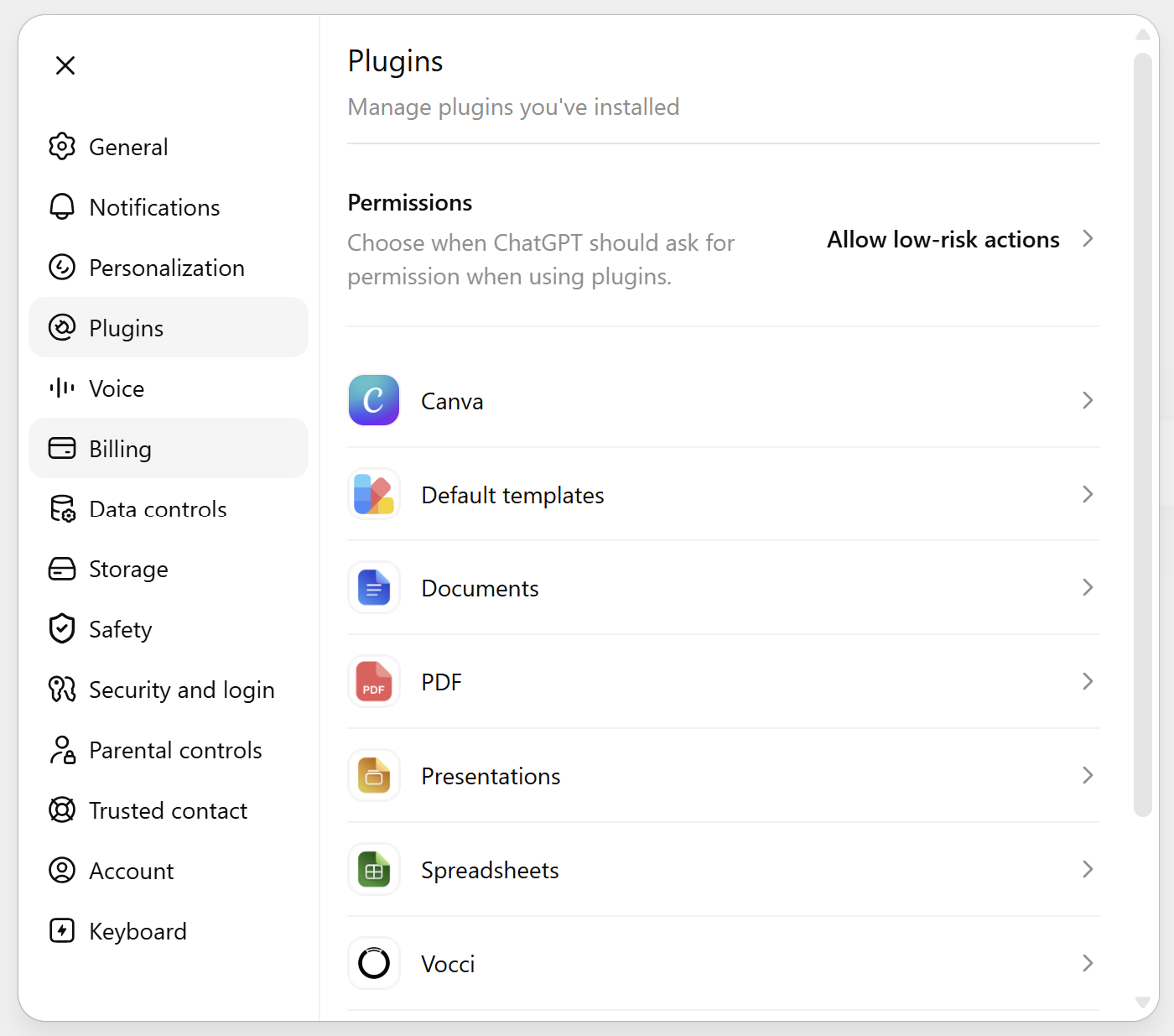Select the Voice settings tab

[x=169, y=388]
